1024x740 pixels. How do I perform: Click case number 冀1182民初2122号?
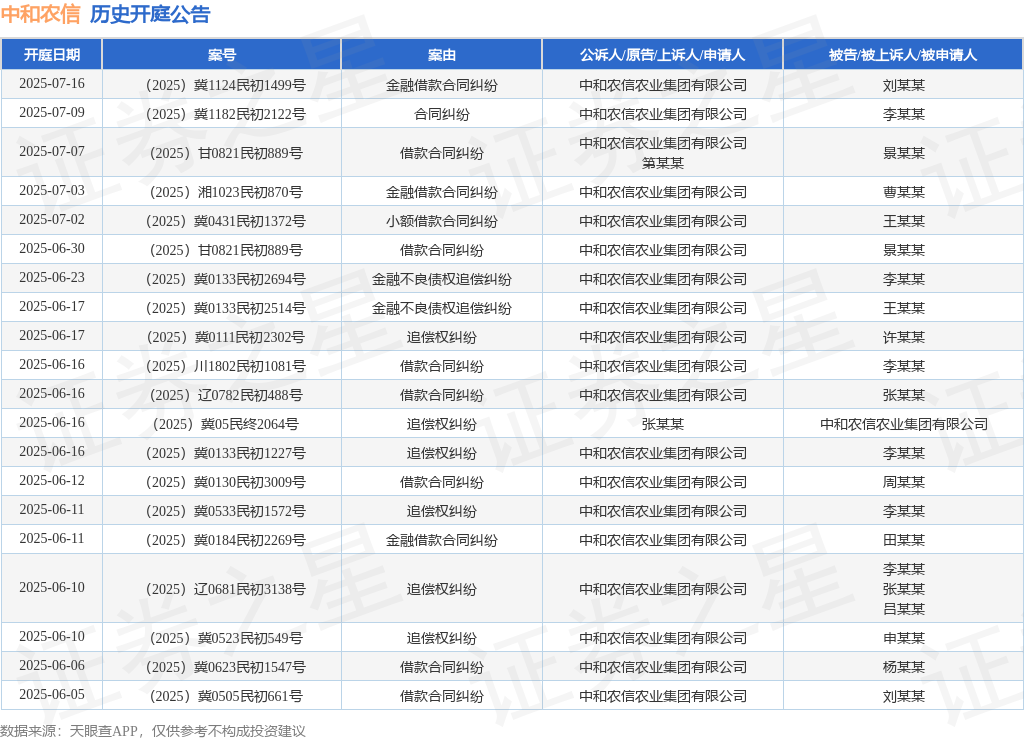(x=225, y=114)
